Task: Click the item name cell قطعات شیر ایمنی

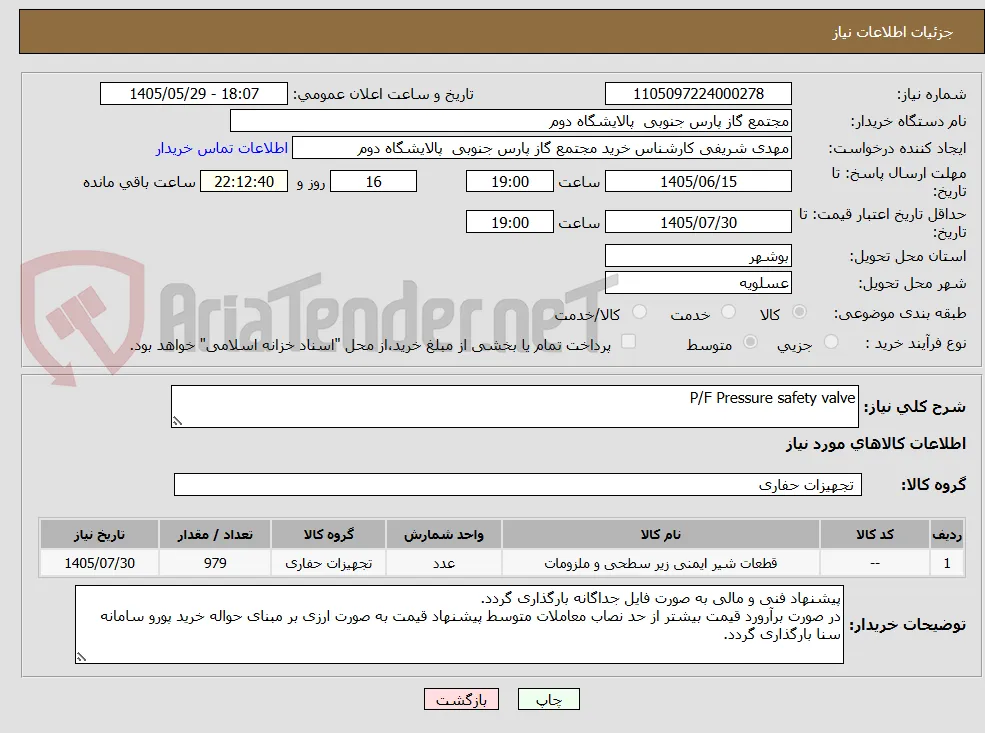Action: 661,563
